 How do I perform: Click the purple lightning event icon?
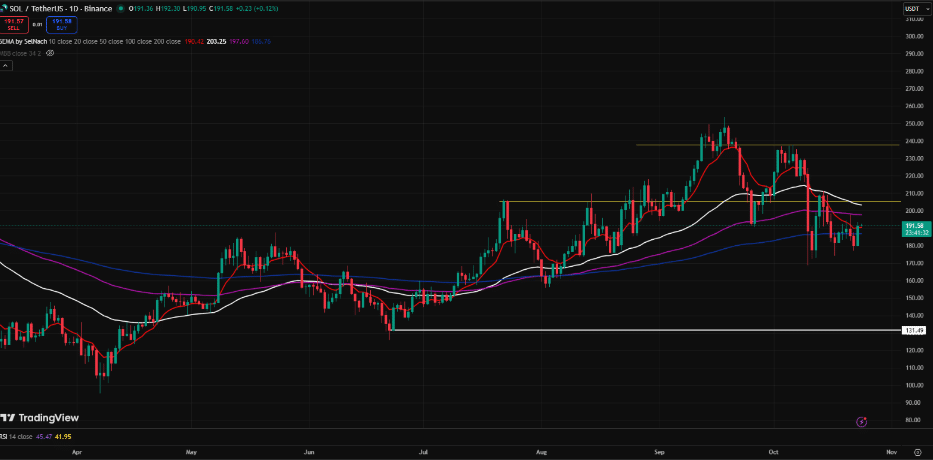[x=861, y=422]
